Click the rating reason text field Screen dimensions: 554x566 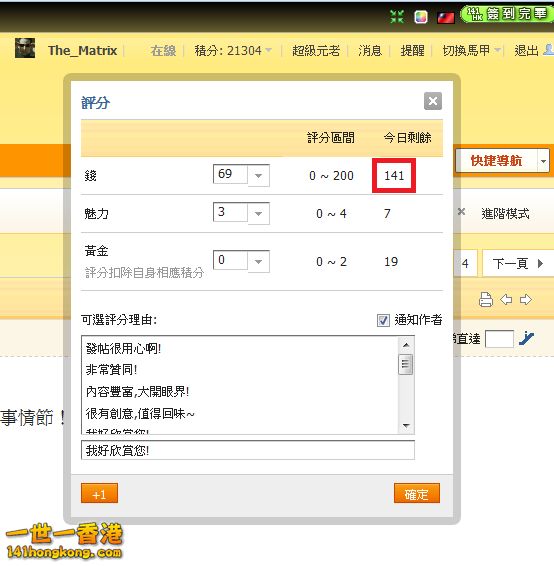[248, 450]
